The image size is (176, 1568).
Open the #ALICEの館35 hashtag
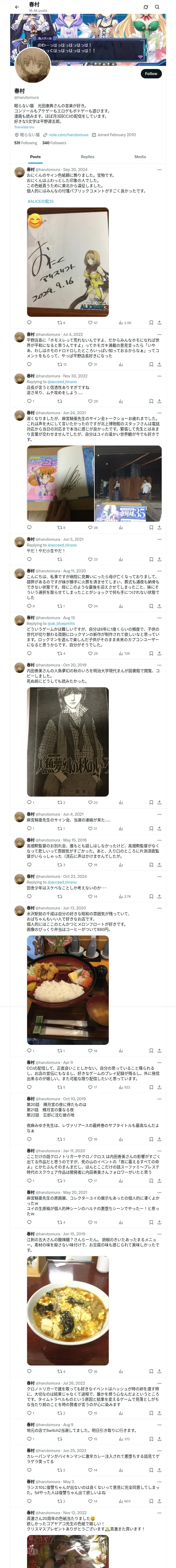[x=40, y=201]
